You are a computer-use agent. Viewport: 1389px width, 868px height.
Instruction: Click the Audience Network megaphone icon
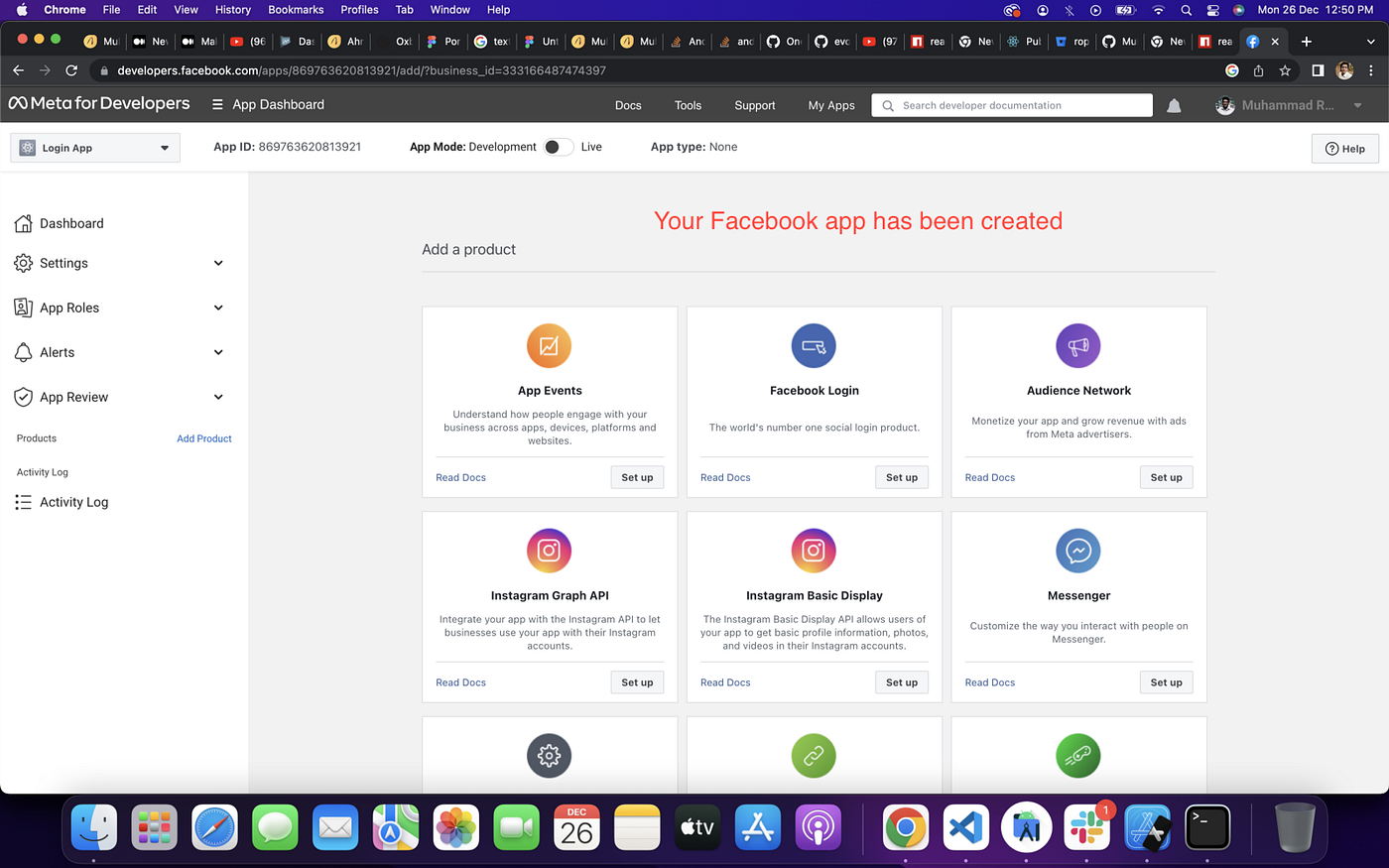pos(1078,346)
